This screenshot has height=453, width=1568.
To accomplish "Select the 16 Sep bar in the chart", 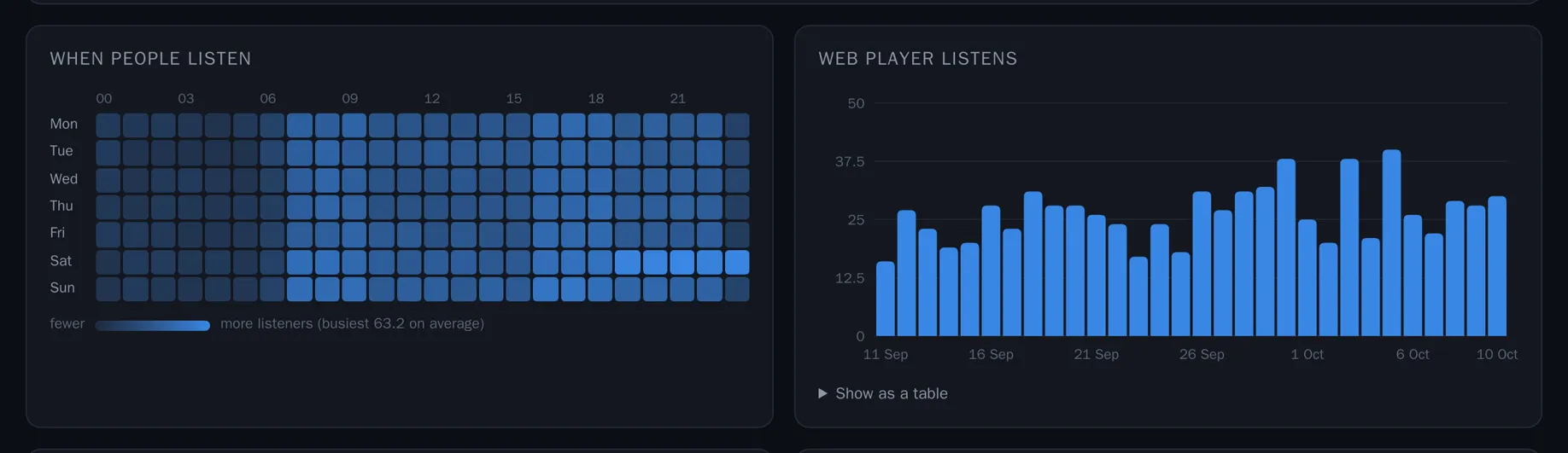I will [991, 270].
